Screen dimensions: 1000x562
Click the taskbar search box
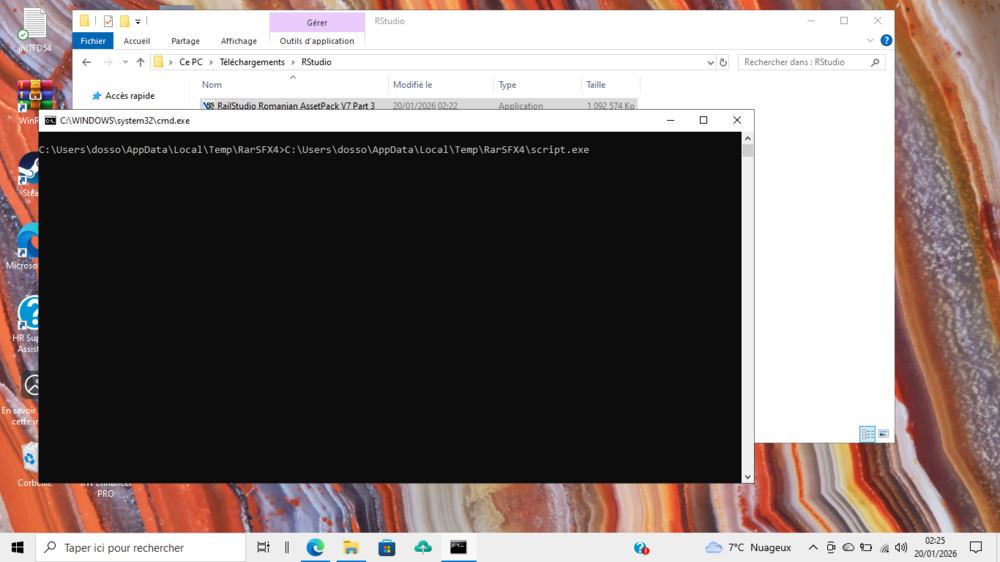[140, 547]
